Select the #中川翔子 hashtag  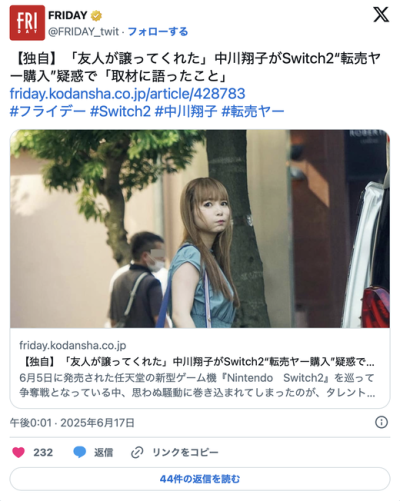click(x=186, y=111)
